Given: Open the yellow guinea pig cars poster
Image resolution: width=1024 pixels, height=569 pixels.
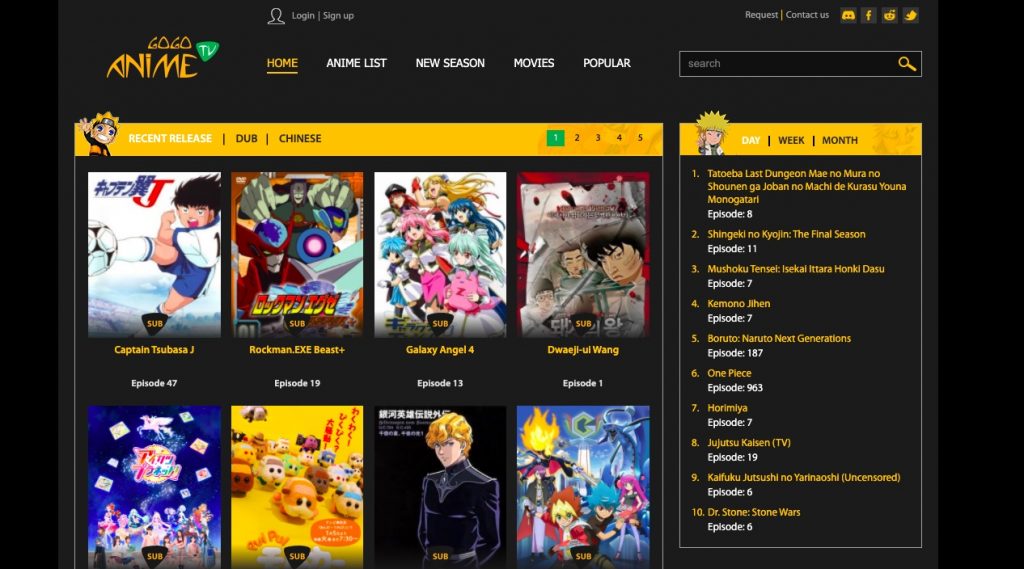Looking at the screenshot, I should coord(297,487).
